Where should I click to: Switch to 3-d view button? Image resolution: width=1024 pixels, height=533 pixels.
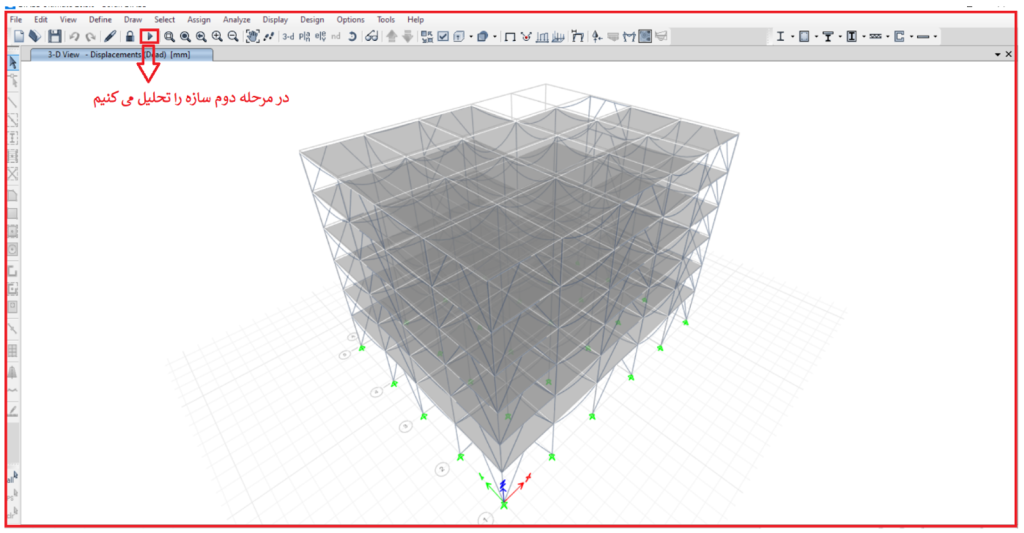pos(288,37)
